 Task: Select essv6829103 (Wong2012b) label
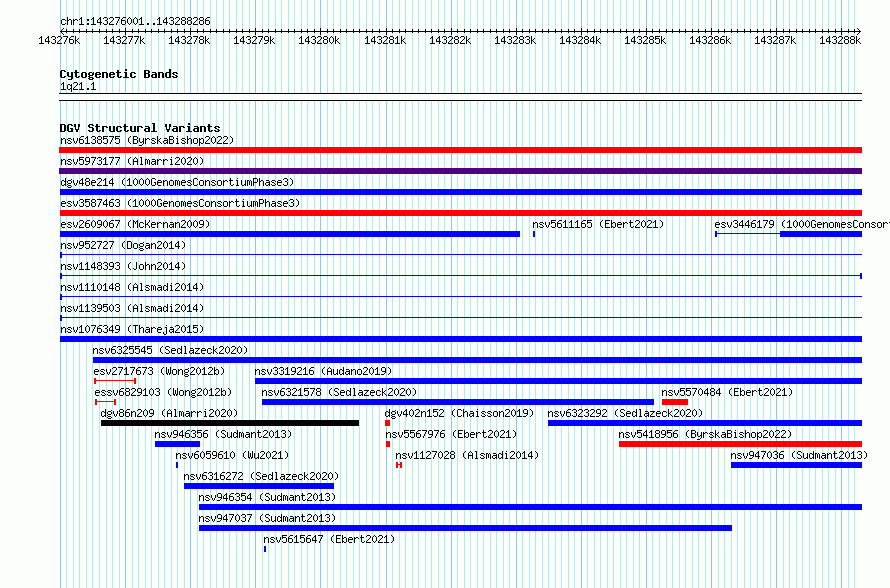pyautogui.click(x=163, y=392)
